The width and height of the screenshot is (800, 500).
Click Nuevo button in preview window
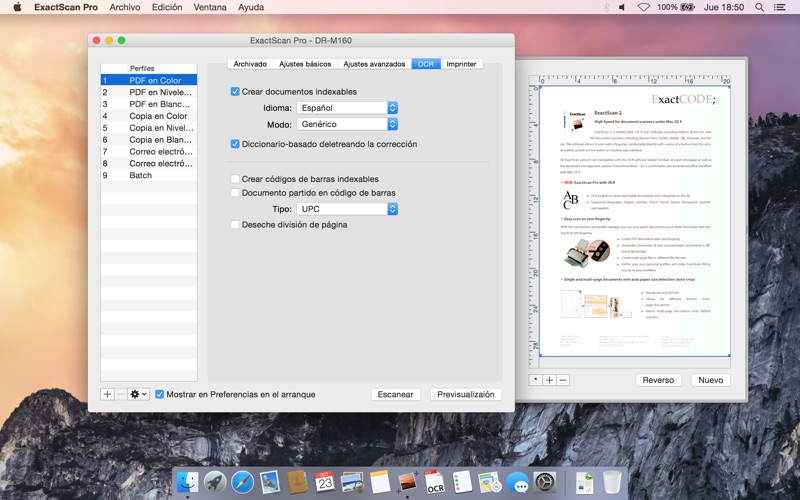(711, 380)
